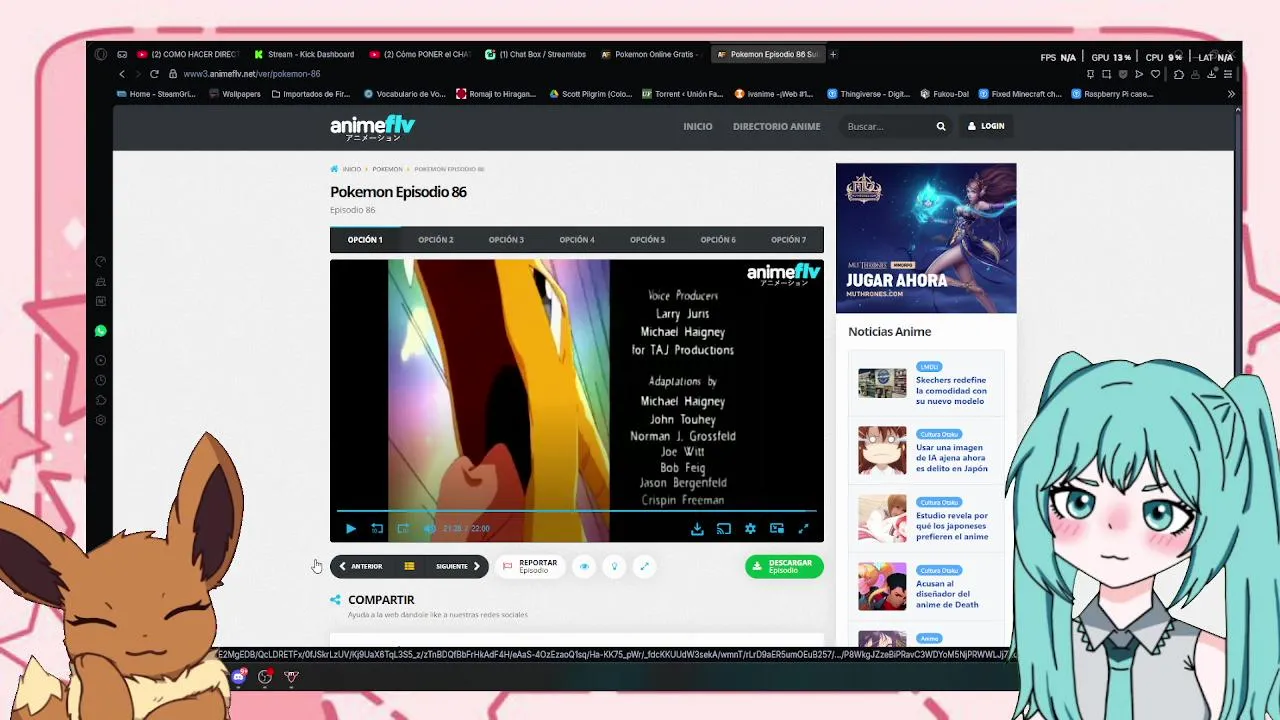The height and width of the screenshot is (720, 1280).
Task: Skip the video forward 10 seconds
Action: coord(403,528)
